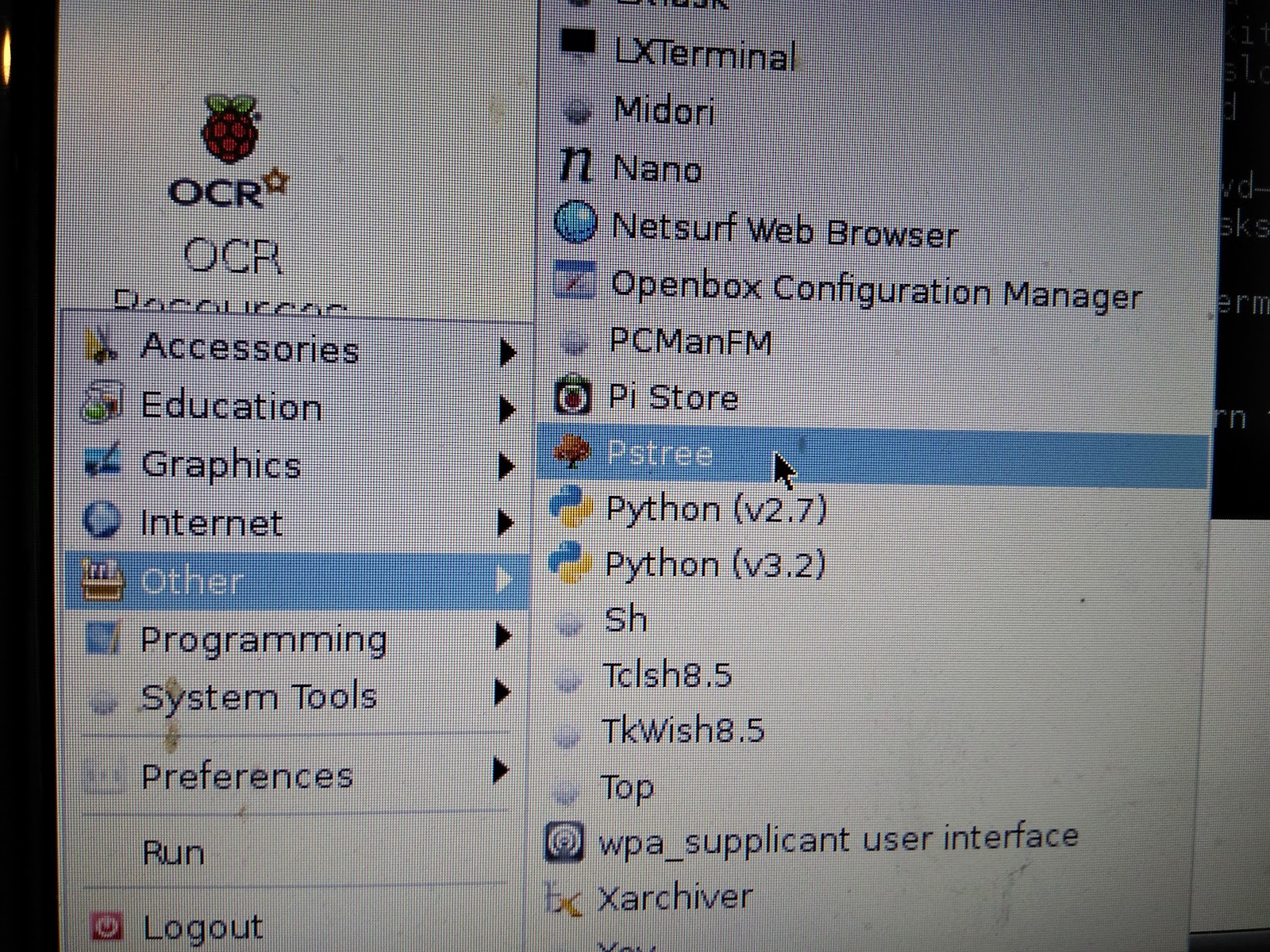The height and width of the screenshot is (952, 1270).
Task: Click the Nano editor icon
Action: (x=576, y=164)
